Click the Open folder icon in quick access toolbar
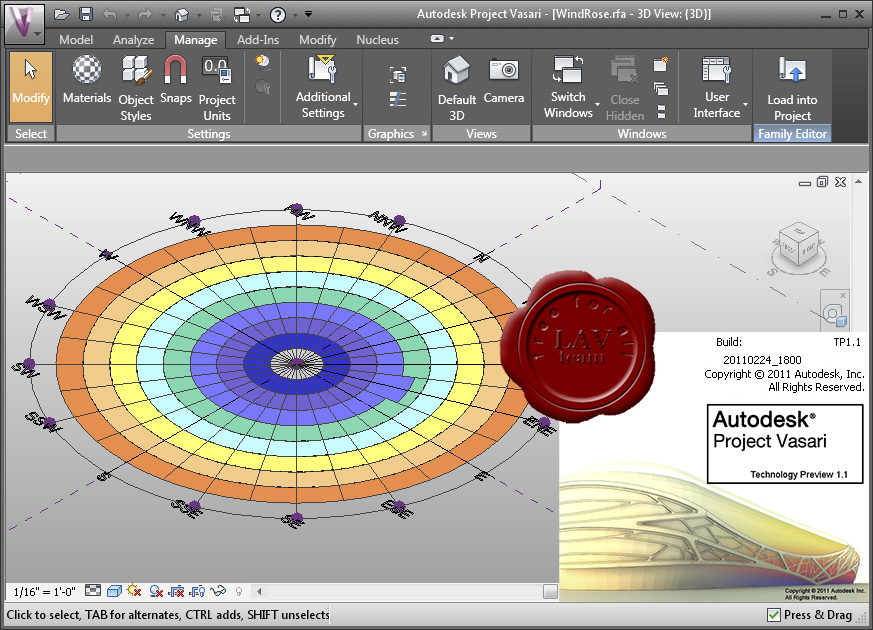 (61, 14)
